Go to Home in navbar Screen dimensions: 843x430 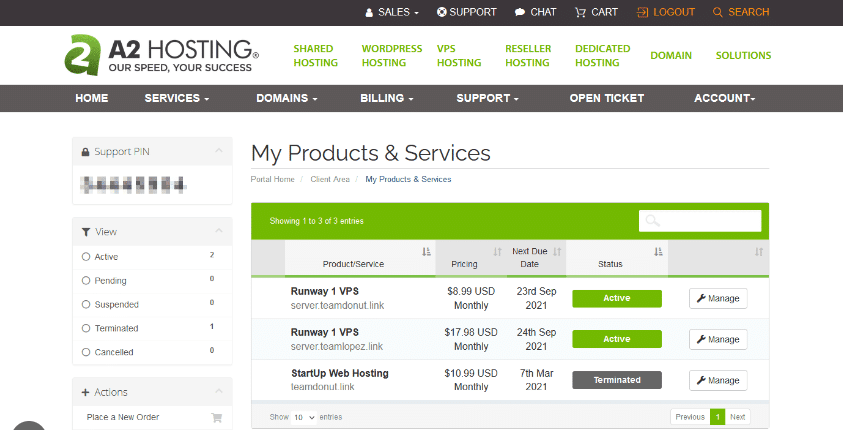[x=91, y=98]
